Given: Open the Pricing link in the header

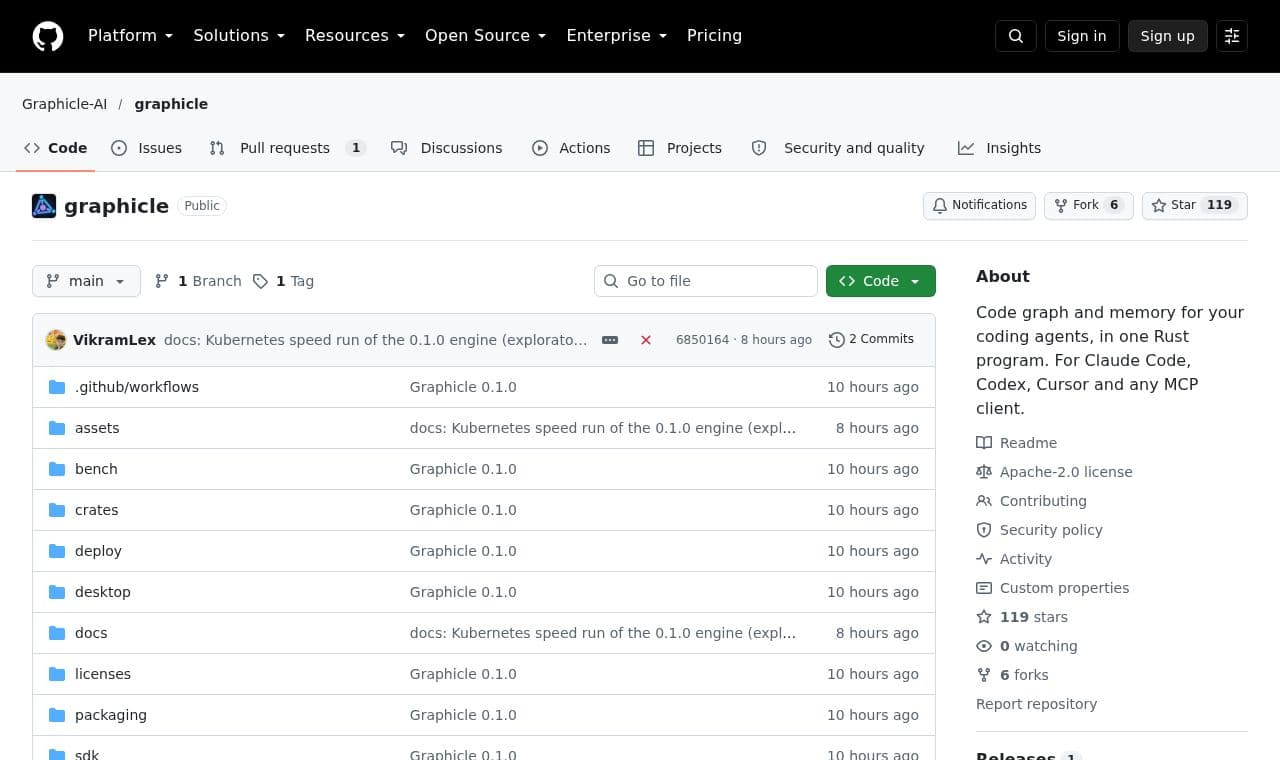Looking at the screenshot, I should [714, 36].
